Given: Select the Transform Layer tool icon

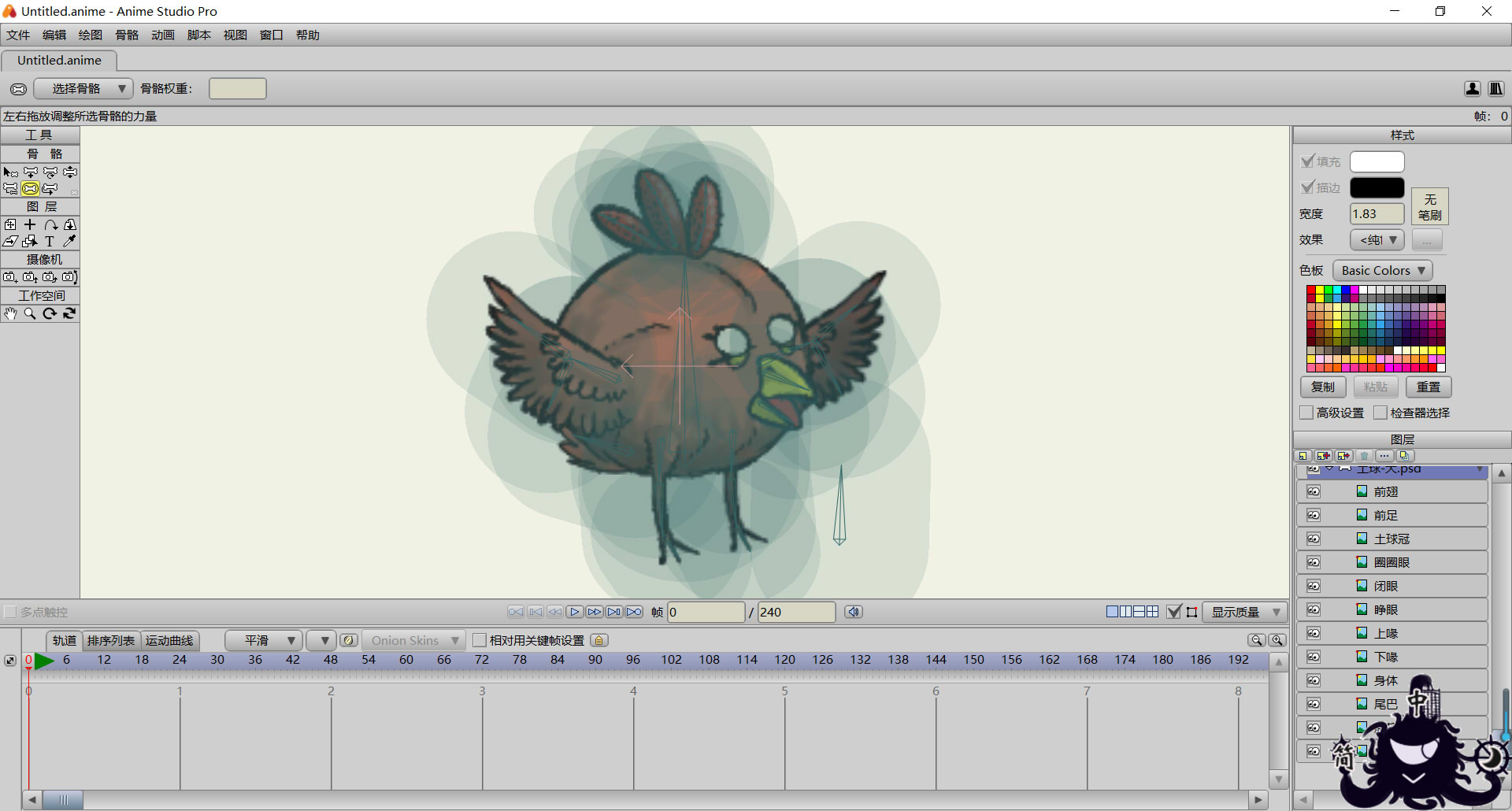Looking at the screenshot, I should click(x=10, y=224).
